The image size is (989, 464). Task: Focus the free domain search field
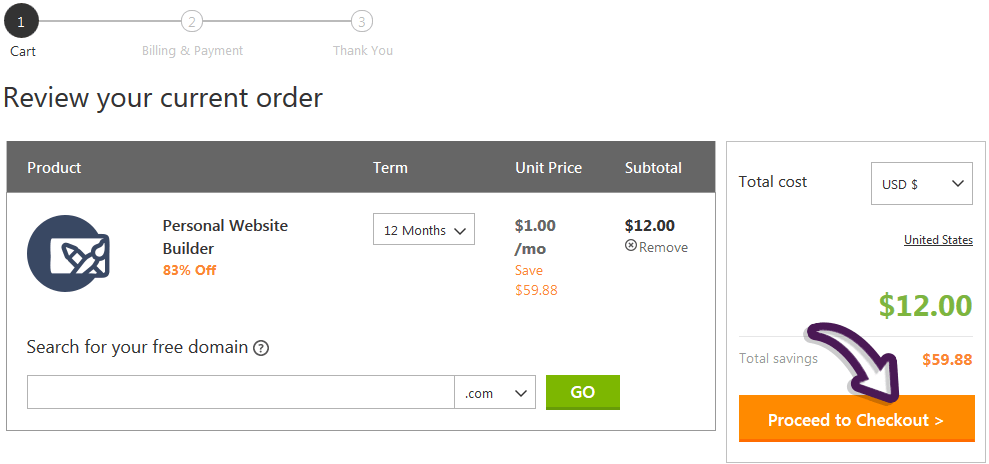point(240,392)
